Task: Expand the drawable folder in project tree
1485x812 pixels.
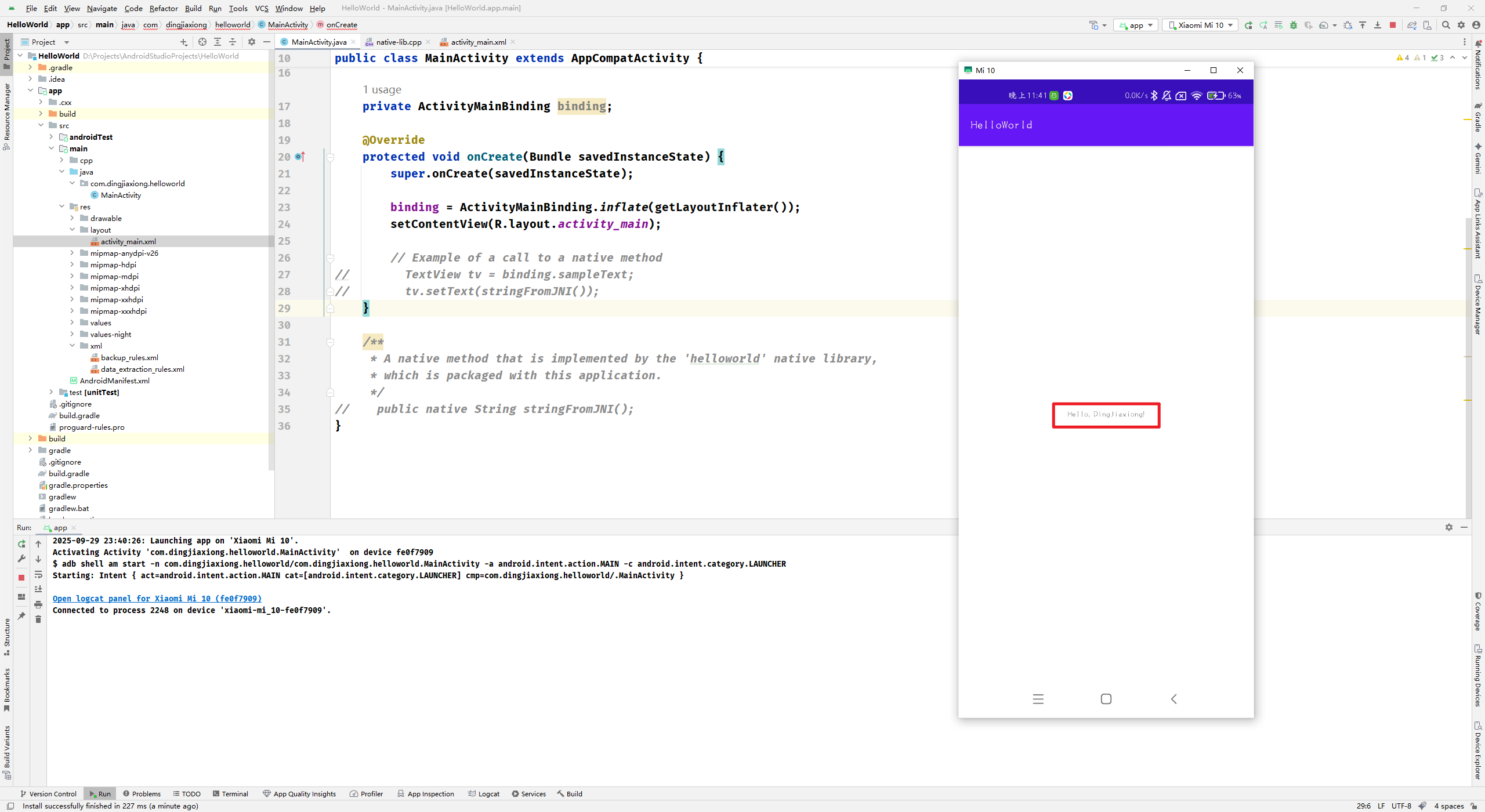Action: pos(72,218)
